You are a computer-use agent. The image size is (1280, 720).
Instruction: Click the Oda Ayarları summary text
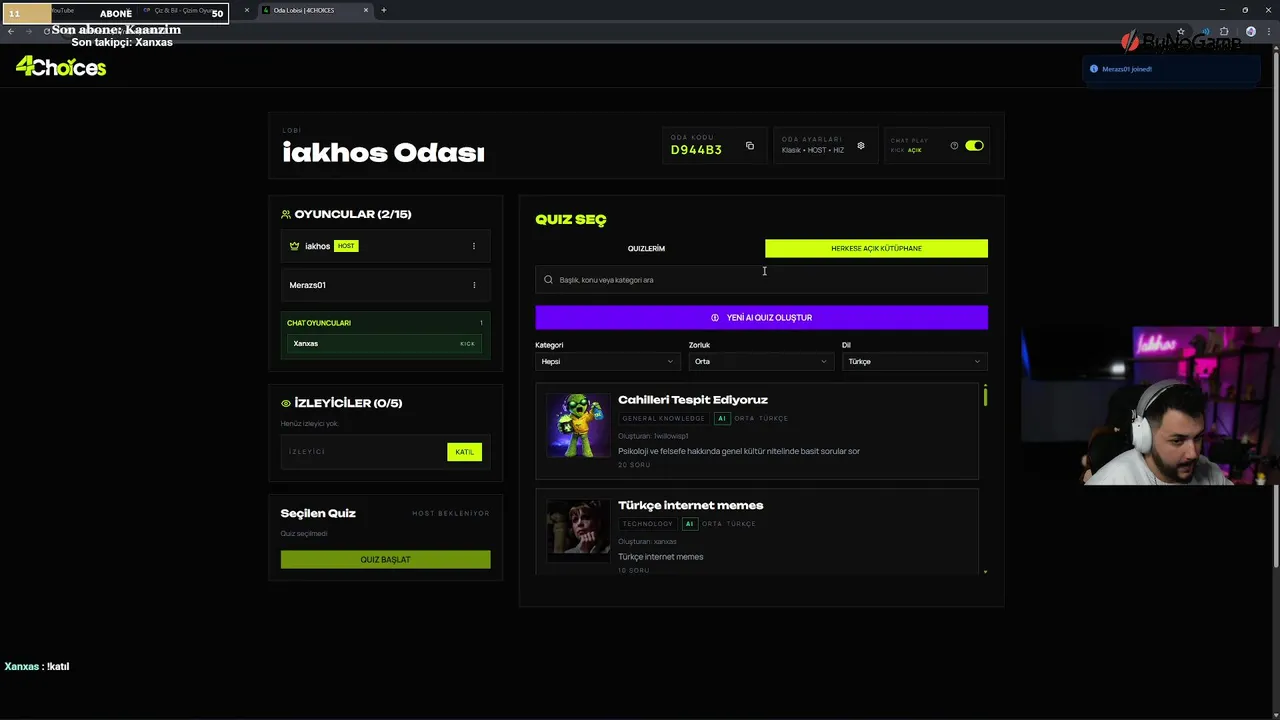(813, 150)
